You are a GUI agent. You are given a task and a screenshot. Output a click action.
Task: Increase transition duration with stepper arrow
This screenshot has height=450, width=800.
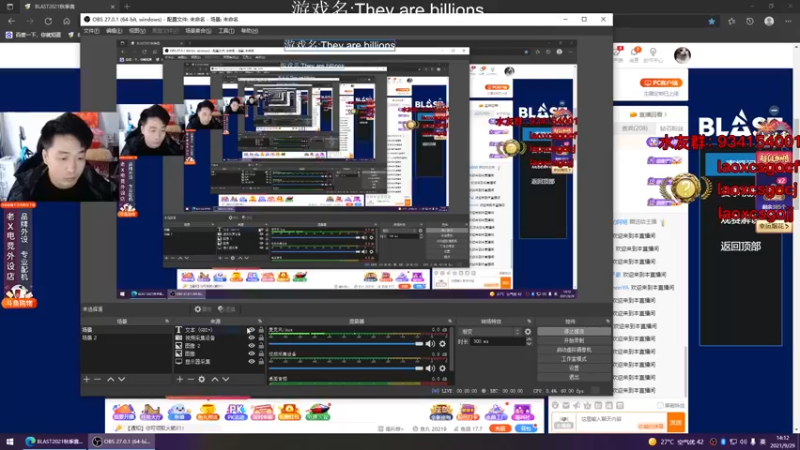(529, 339)
